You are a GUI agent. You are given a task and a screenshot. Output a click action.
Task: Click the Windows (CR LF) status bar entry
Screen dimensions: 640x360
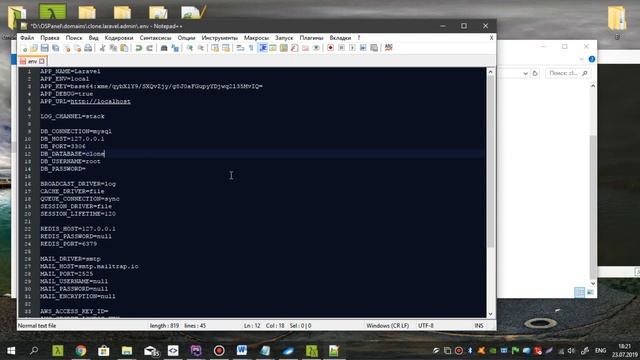coord(387,326)
